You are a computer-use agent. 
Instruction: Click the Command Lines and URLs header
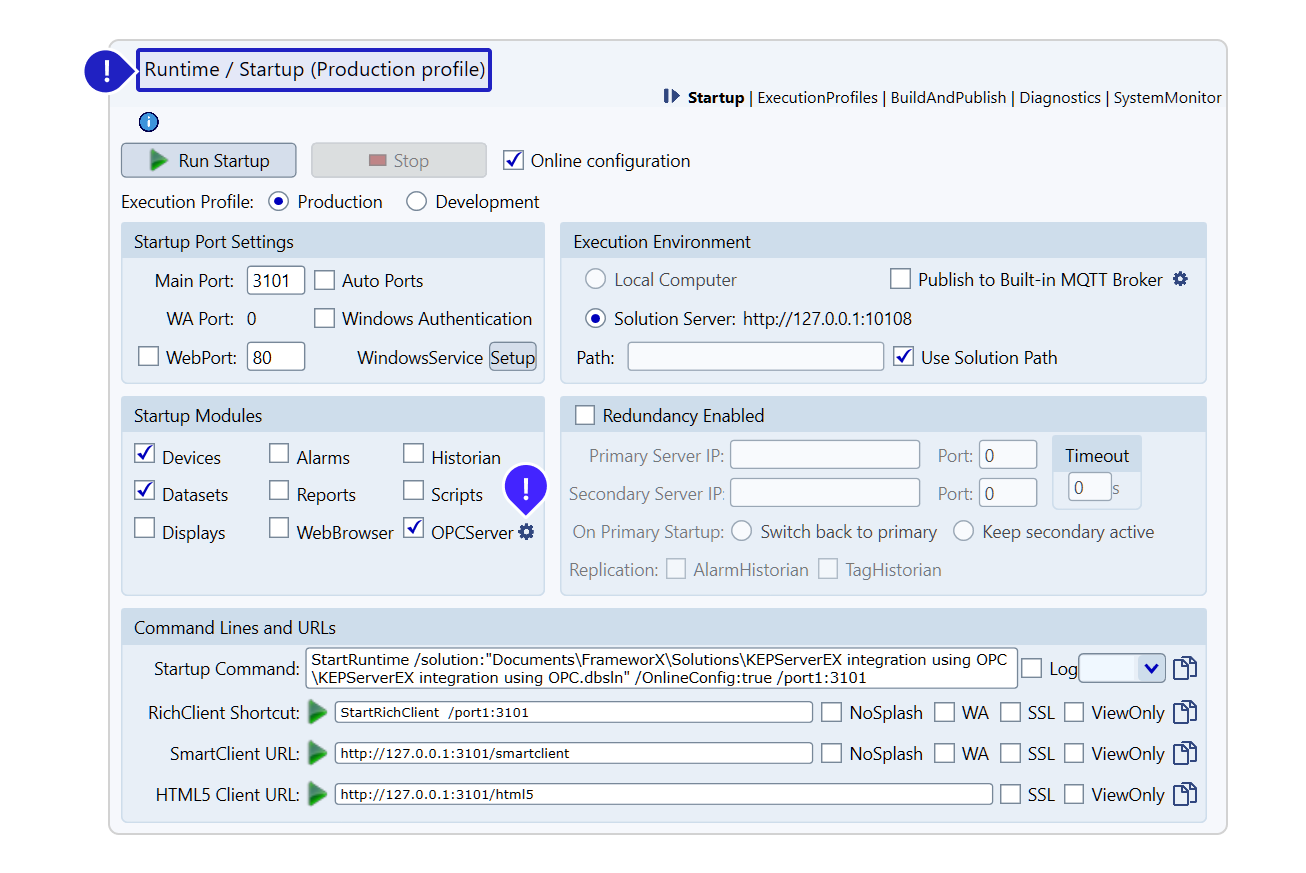pos(235,628)
